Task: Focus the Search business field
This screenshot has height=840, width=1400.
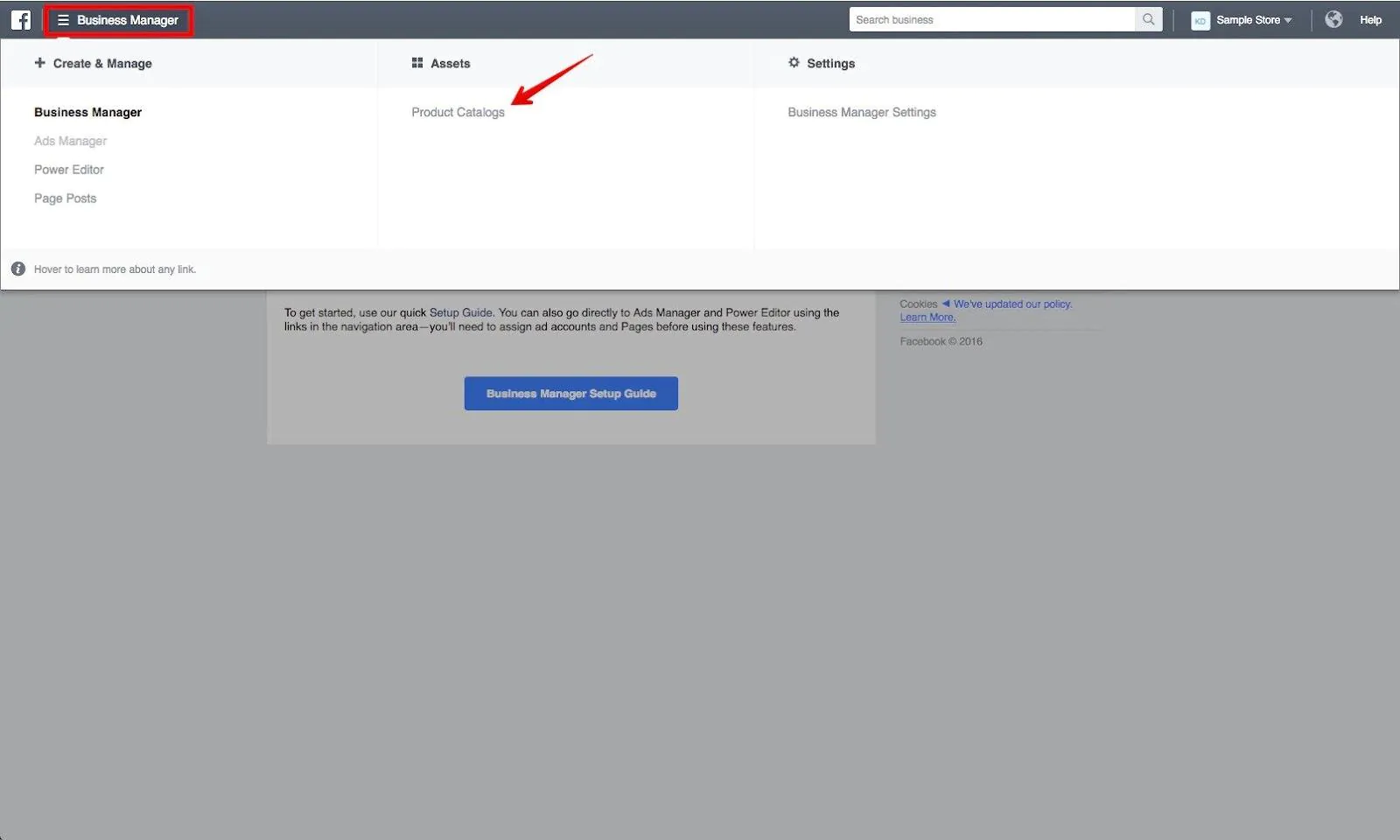Action: [992, 19]
